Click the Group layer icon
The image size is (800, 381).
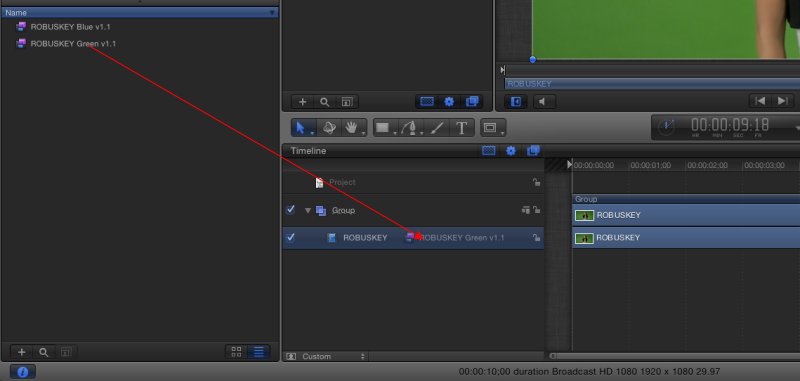coord(320,210)
